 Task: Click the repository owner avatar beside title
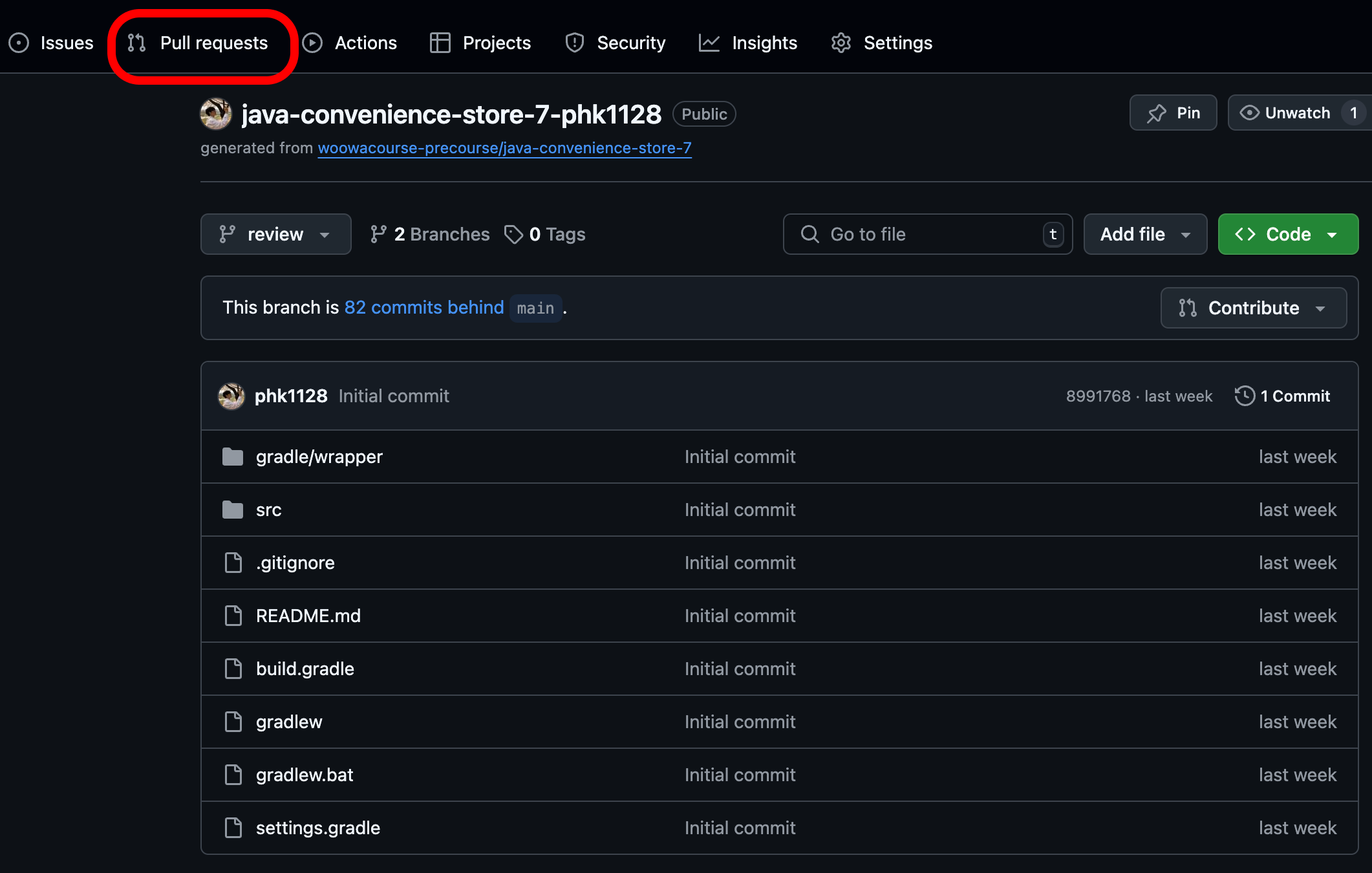point(216,114)
